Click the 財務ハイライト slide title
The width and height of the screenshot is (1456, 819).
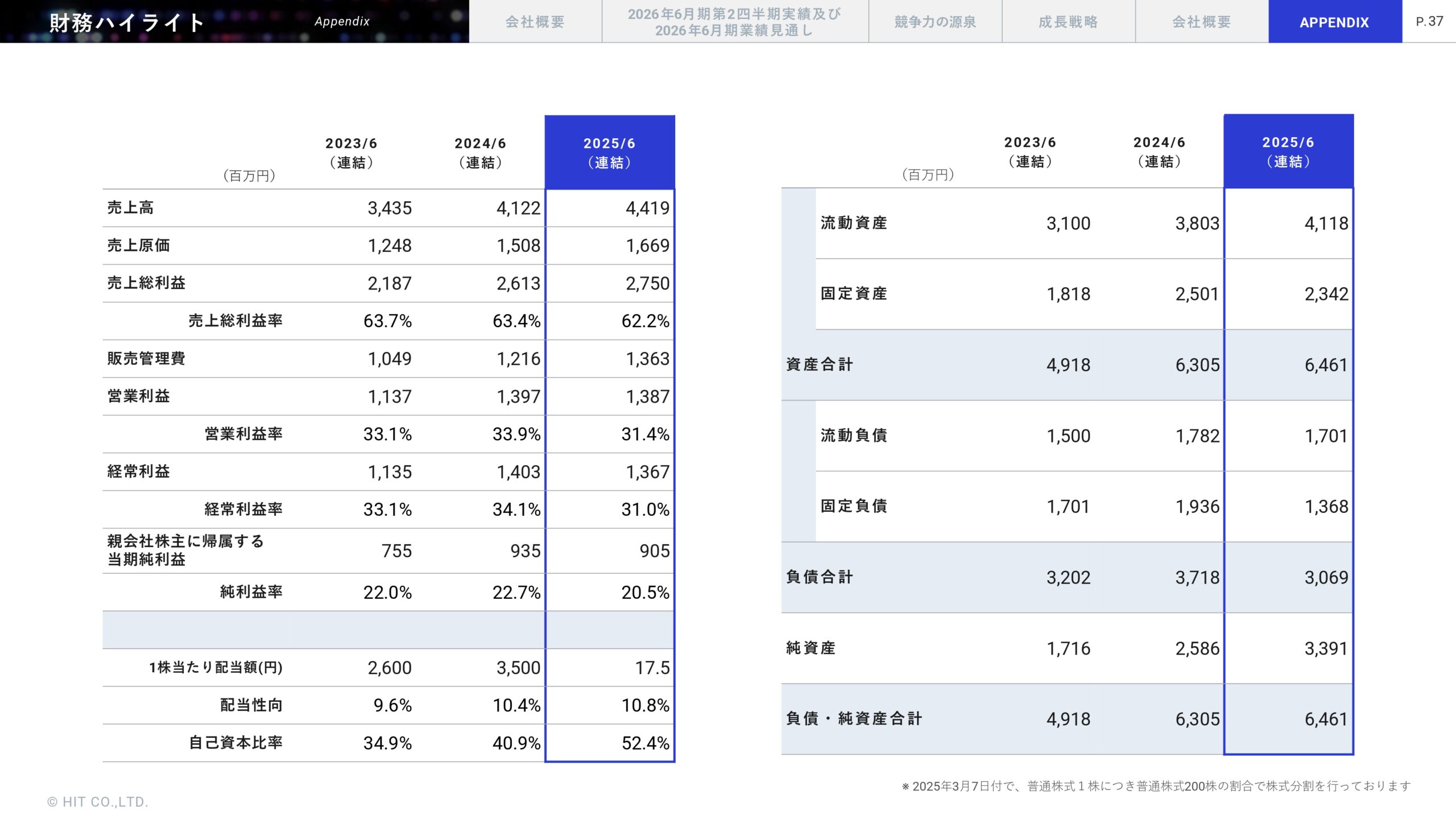click(127, 23)
